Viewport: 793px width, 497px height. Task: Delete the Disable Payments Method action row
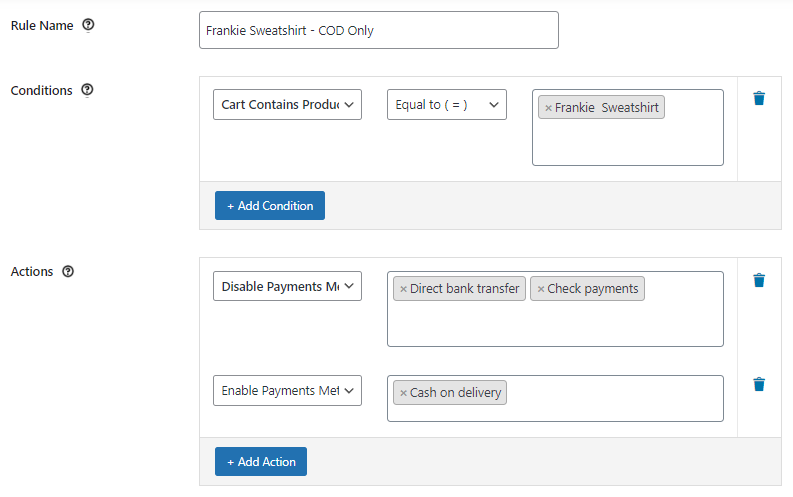[x=759, y=280]
